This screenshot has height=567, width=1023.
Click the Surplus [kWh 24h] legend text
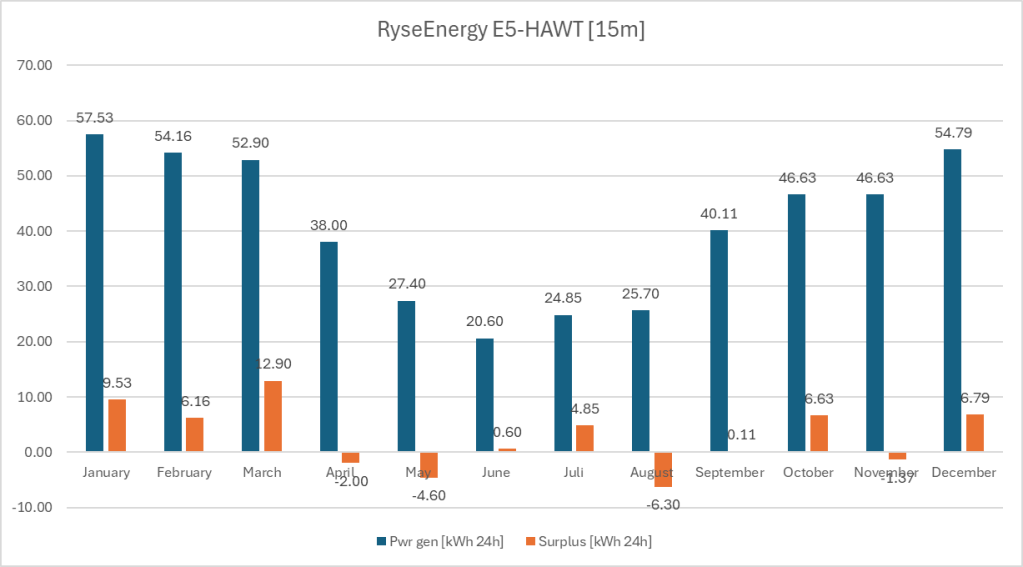599,541
